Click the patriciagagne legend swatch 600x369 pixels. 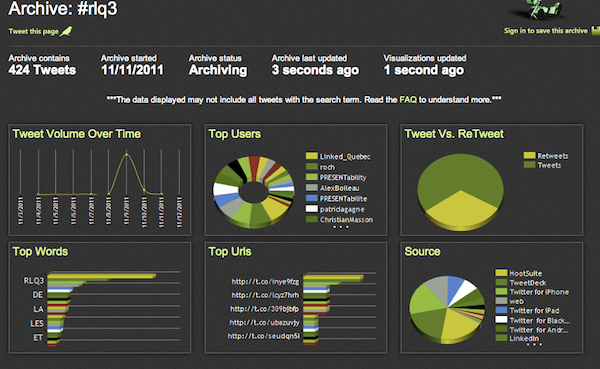click(312, 209)
